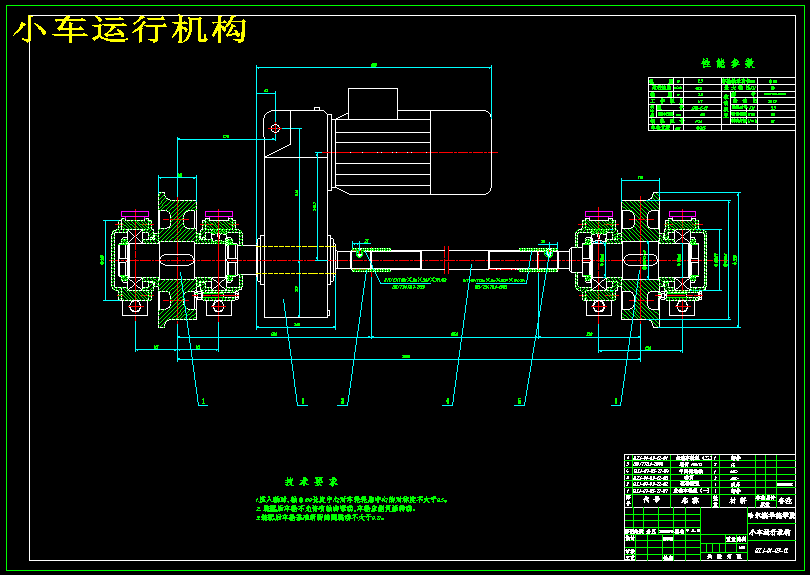810x575 pixels.
Task: Click the drawing number cell in title block
Action: tap(771, 551)
